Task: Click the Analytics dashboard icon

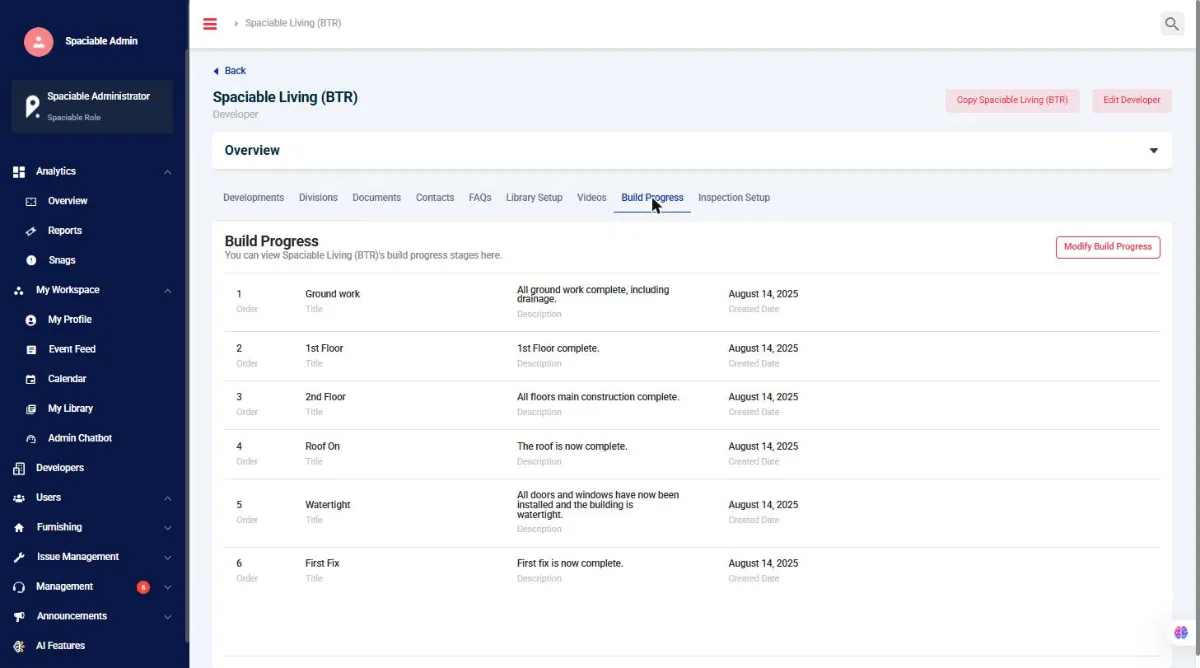Action: (18, 172)
